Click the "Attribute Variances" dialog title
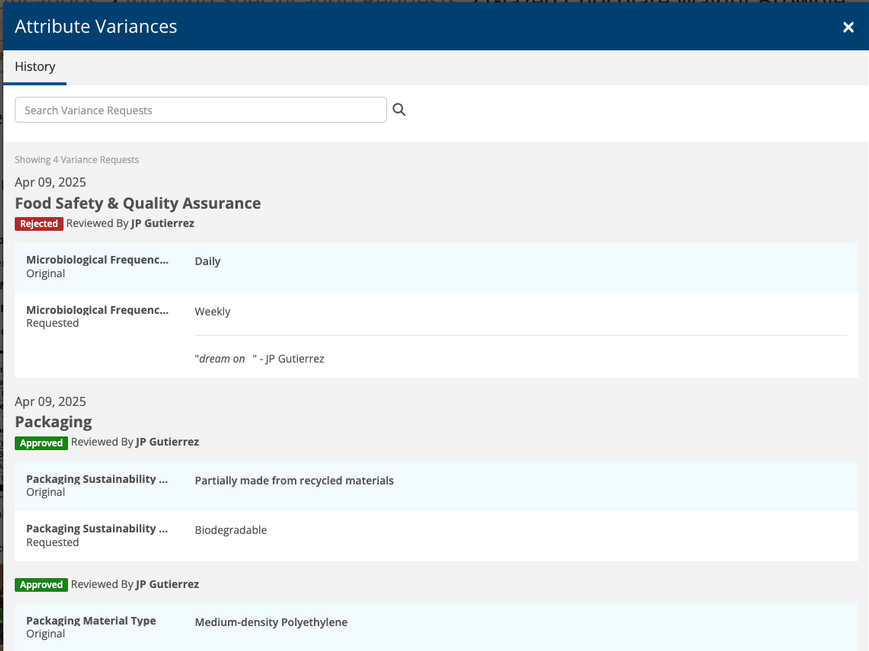This screenshot has width=869, height=651. [96, 27]
